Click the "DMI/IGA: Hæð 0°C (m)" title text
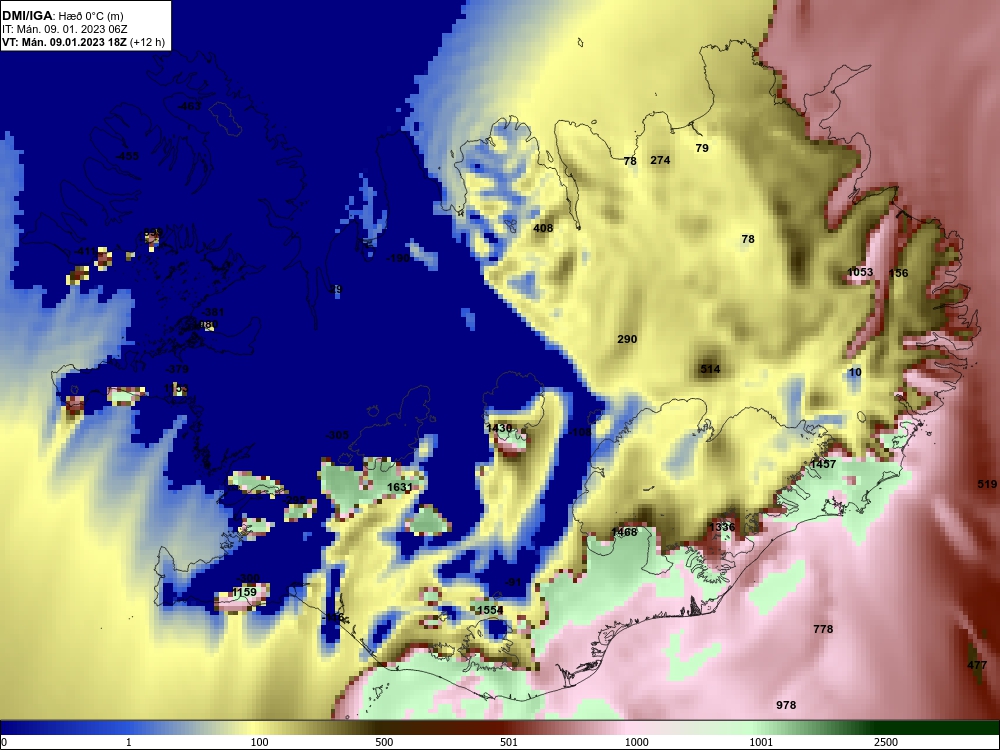This screenshot has width=1000, height=750. coord(61,16)
